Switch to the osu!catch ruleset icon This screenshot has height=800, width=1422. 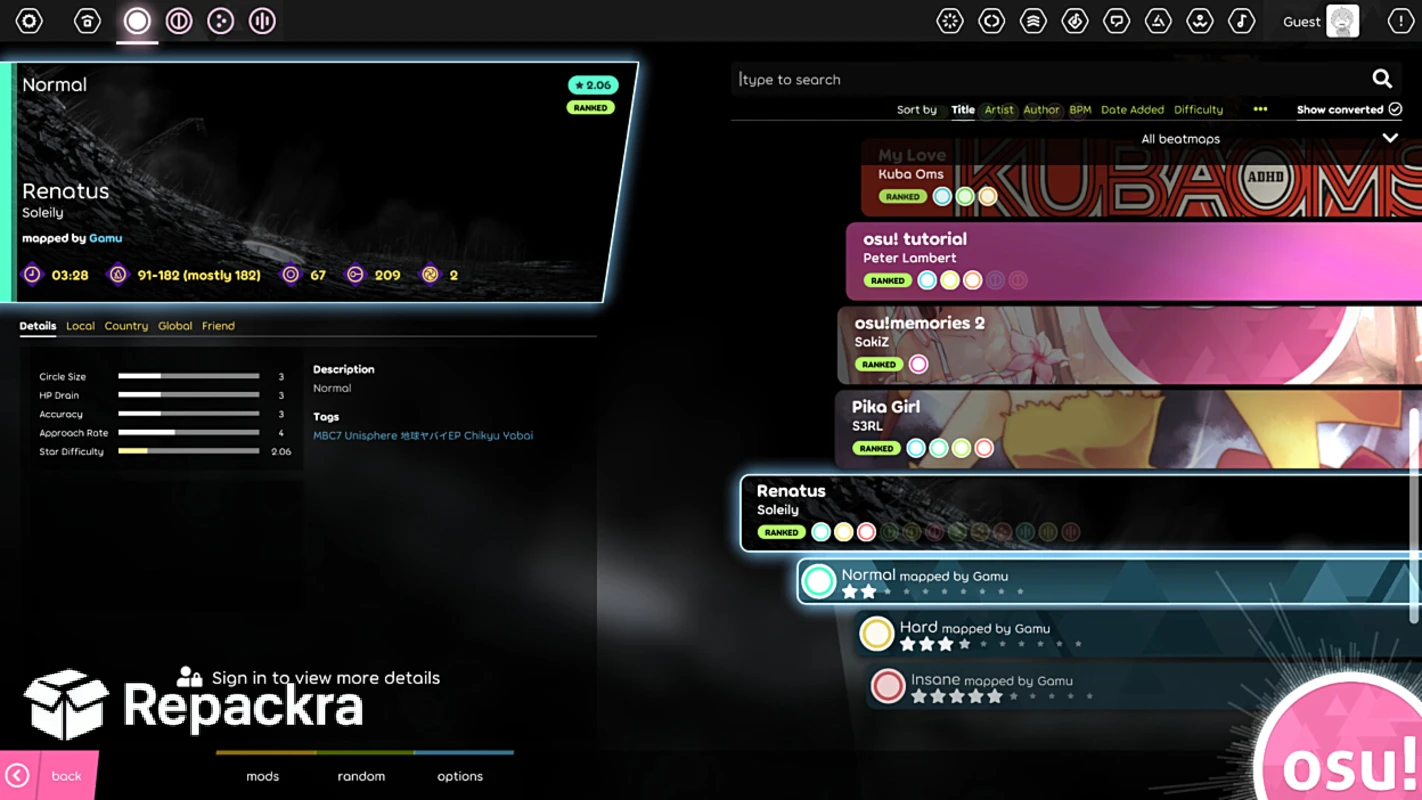click(221, 21)
